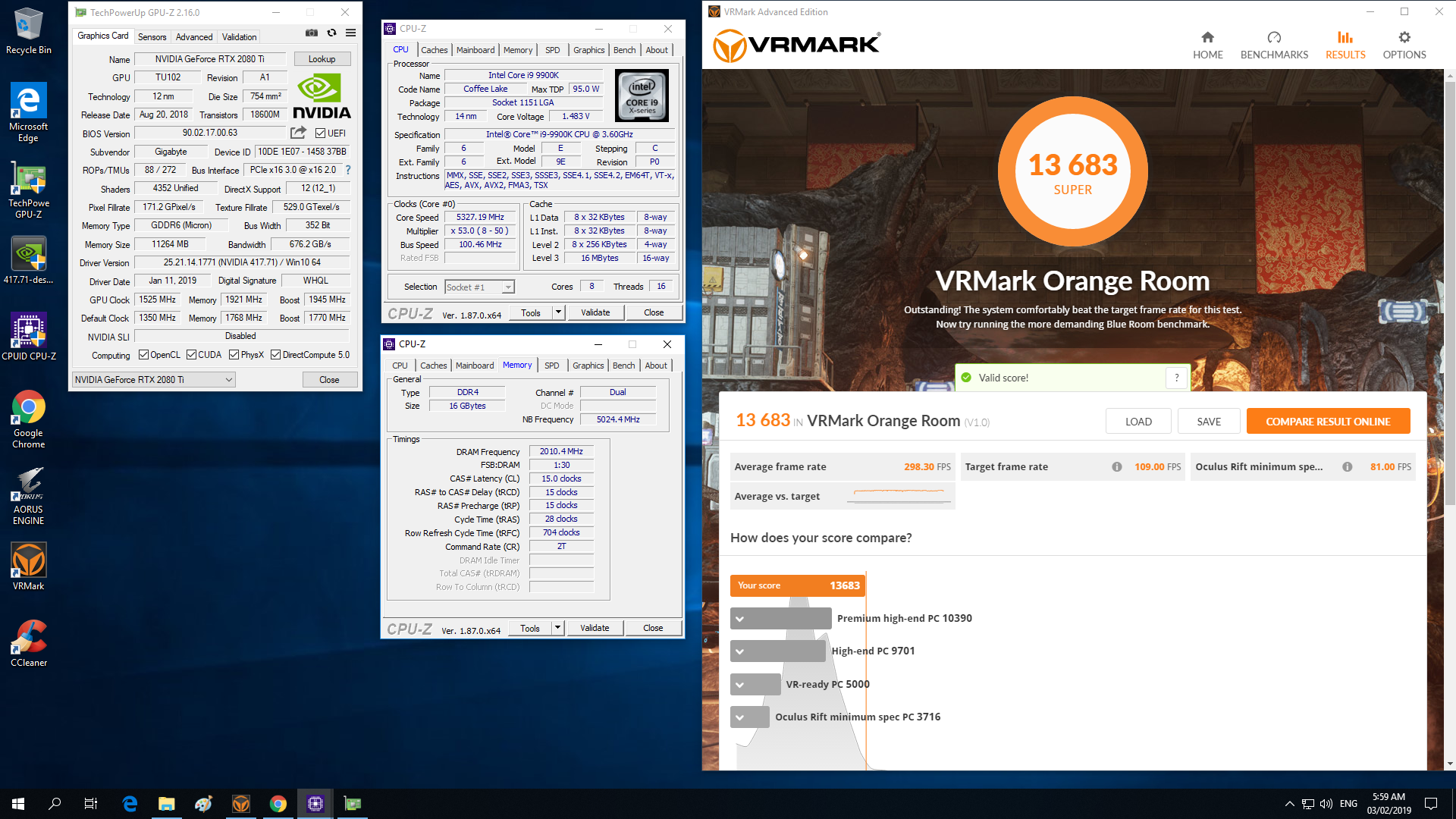The width and height of the screenshot is (1456, 819).
Task: Refresh GPU-Z readings with the refresh icon
Action: pos(331,33)
